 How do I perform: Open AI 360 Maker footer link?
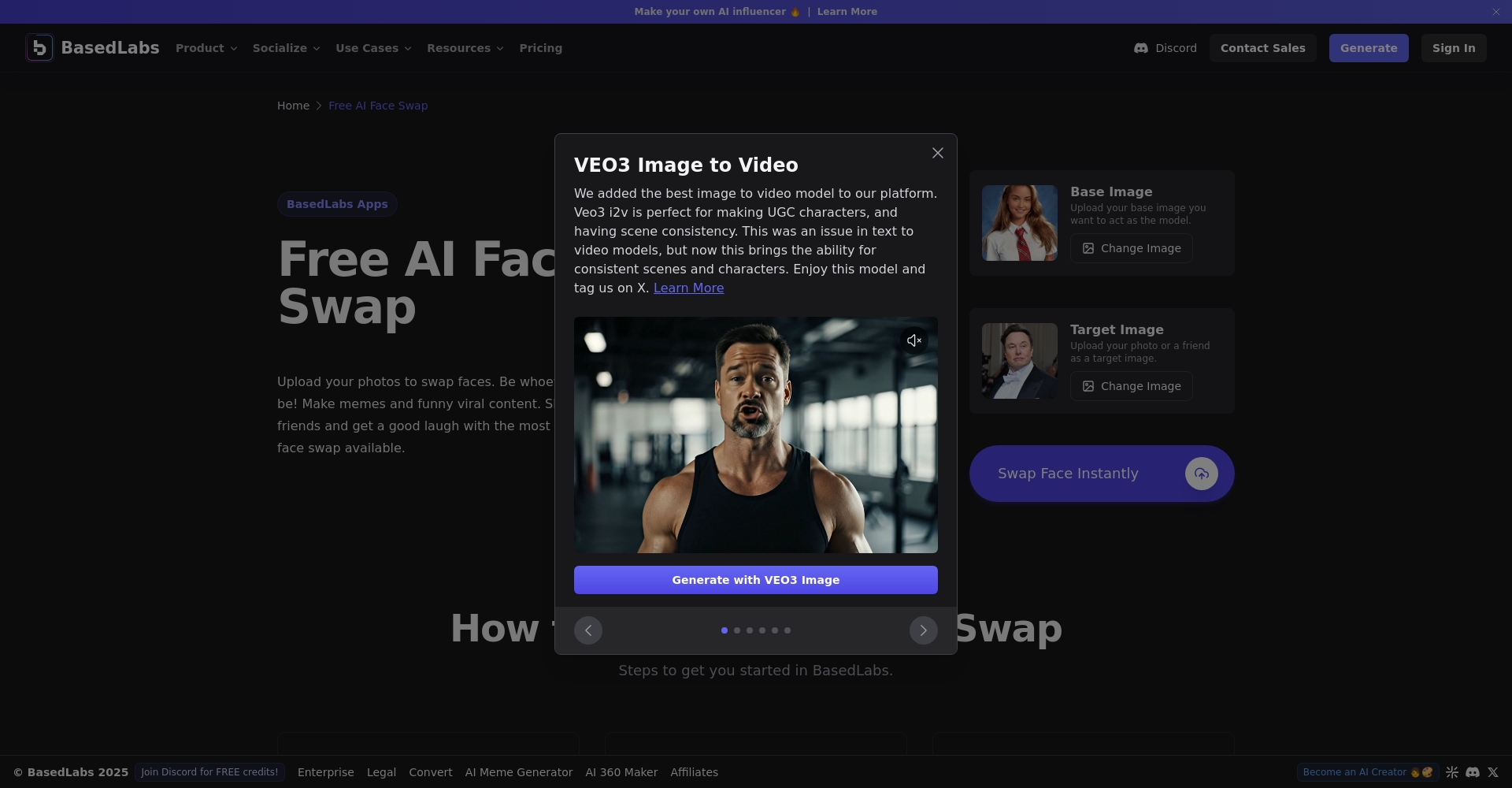(621, 772)
